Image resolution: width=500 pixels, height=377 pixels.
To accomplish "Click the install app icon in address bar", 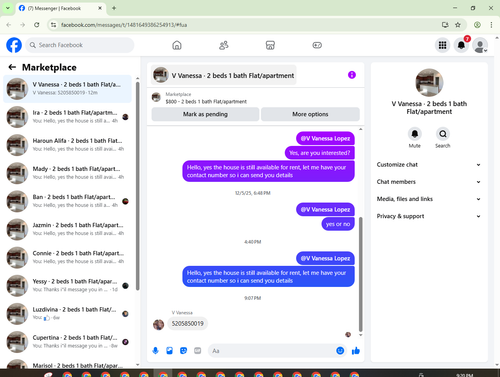I will 445,25.
